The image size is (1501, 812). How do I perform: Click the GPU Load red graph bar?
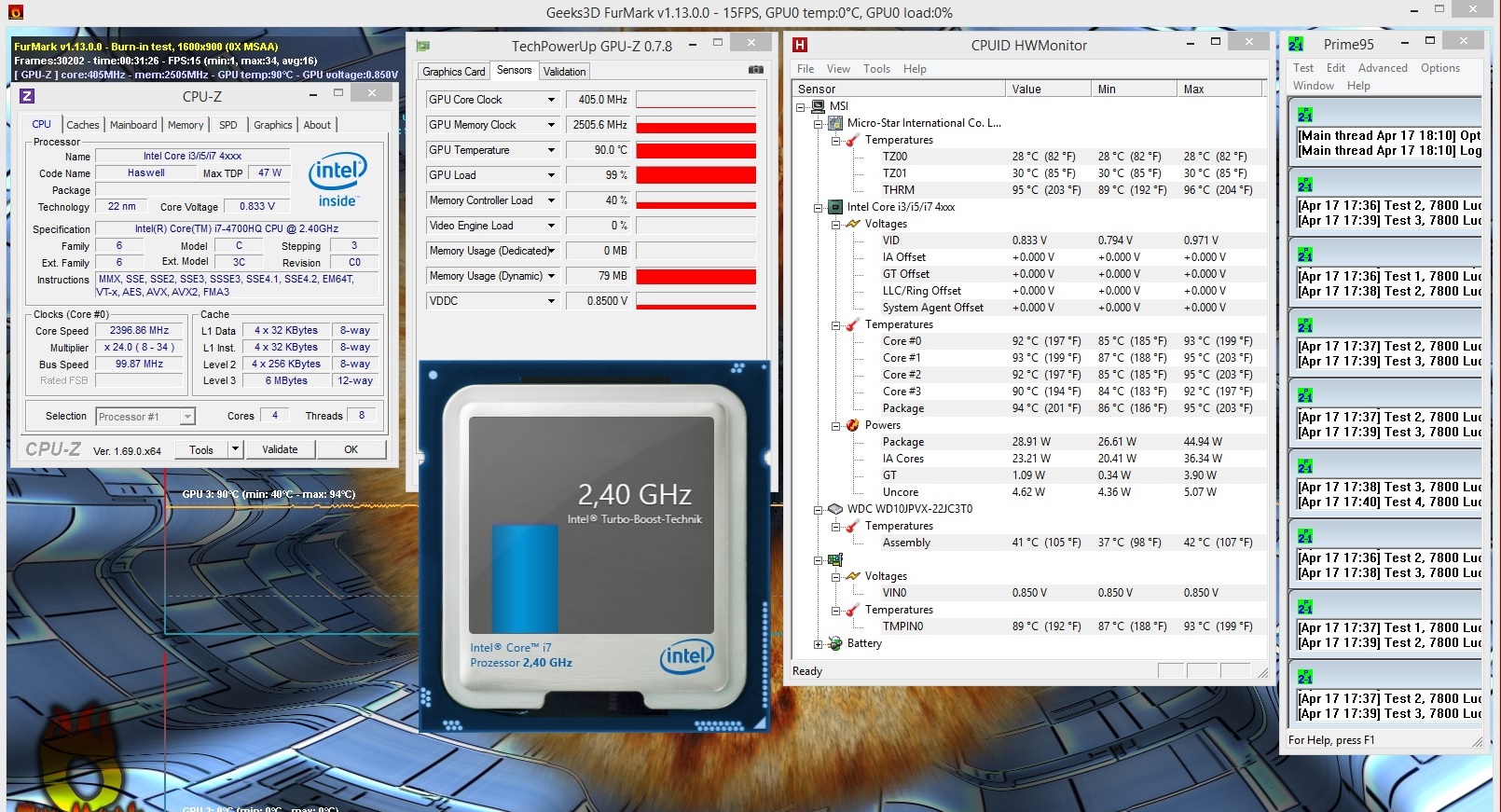695,175
